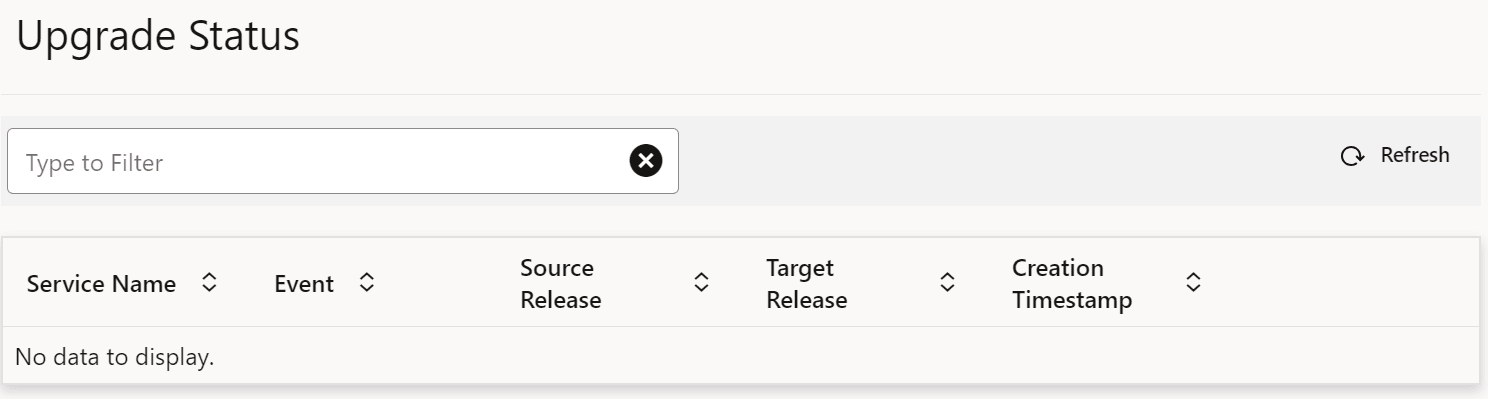Toggle sort arrows beside Source Release
This screenshot has height=399, width=1488.
(702, 283)
